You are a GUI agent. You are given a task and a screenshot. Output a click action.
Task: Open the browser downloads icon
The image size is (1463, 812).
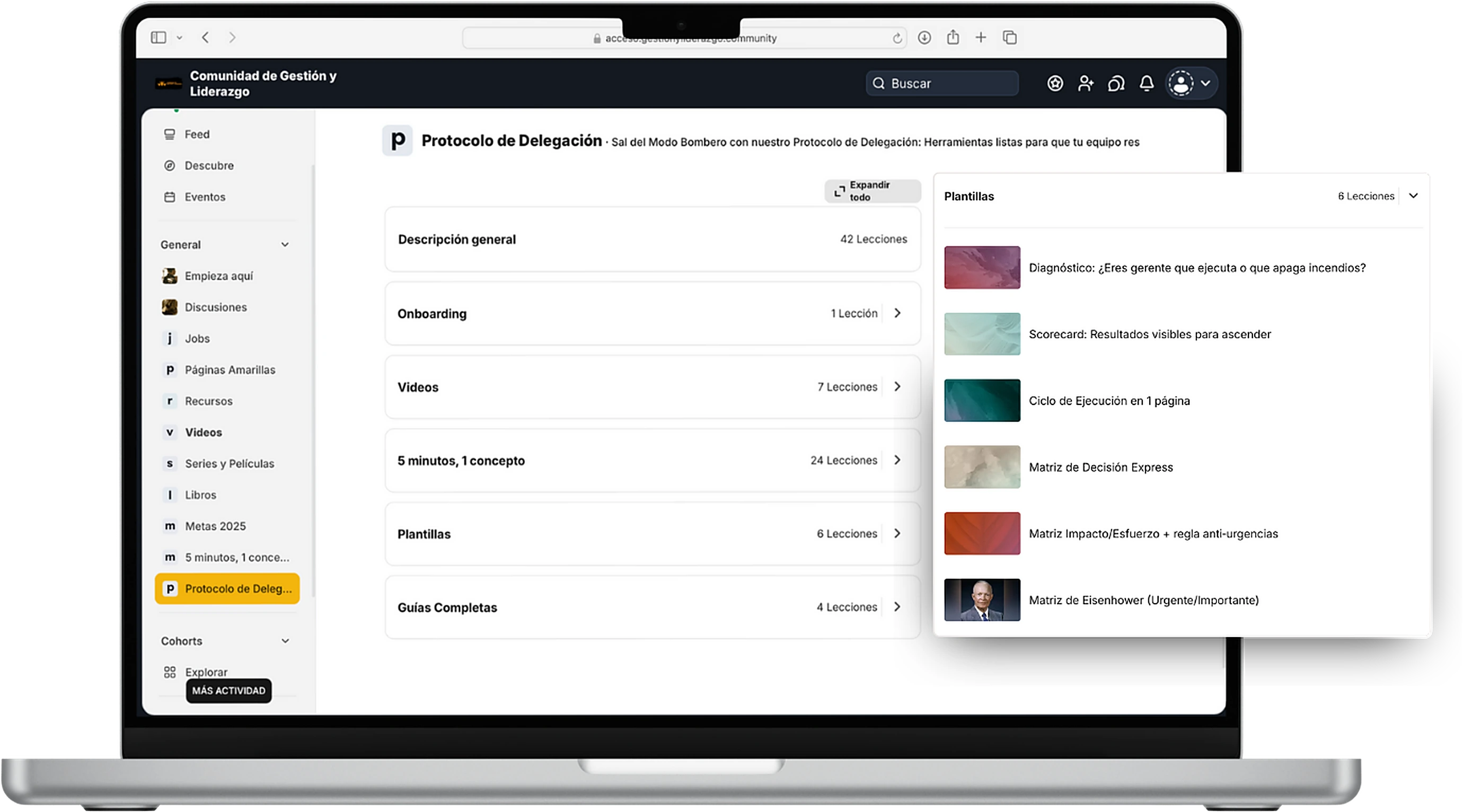pos(924,38)
